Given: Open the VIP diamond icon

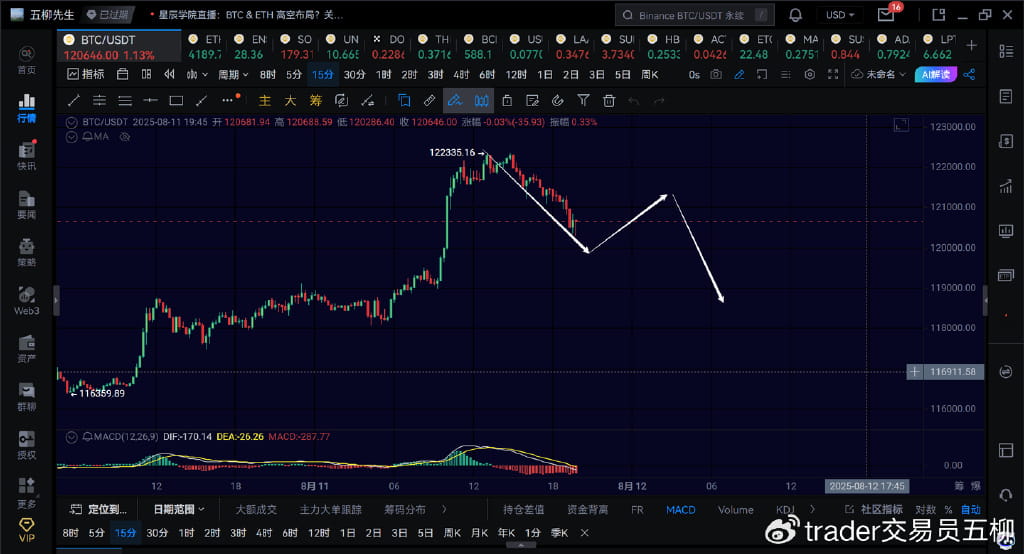Looking at the screenshot, I should pyautogui.click(x=27, y=530).
